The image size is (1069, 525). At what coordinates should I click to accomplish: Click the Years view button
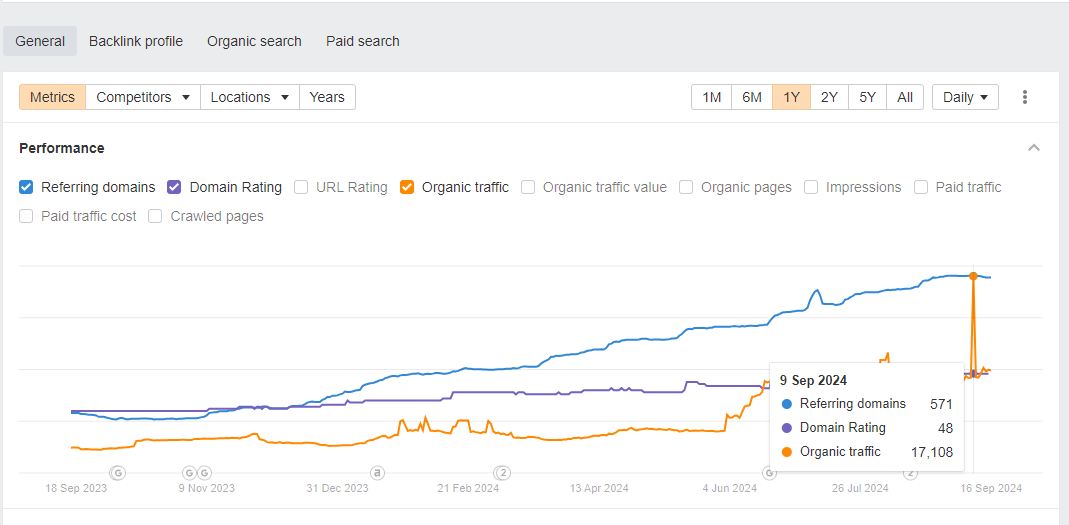pyautogui.click(x=327, y=97)
